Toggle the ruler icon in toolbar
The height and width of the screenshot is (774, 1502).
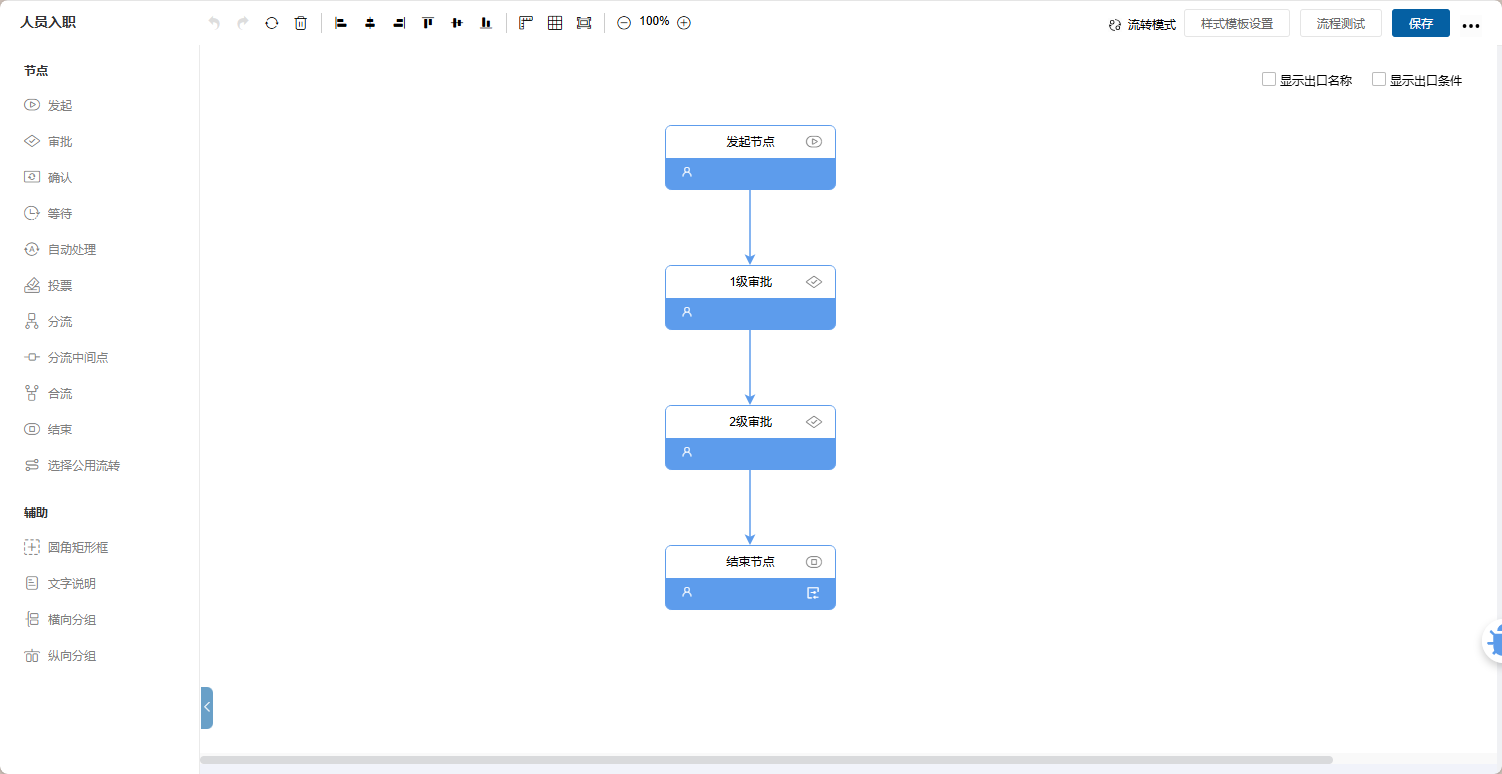(x=526, y=23)
